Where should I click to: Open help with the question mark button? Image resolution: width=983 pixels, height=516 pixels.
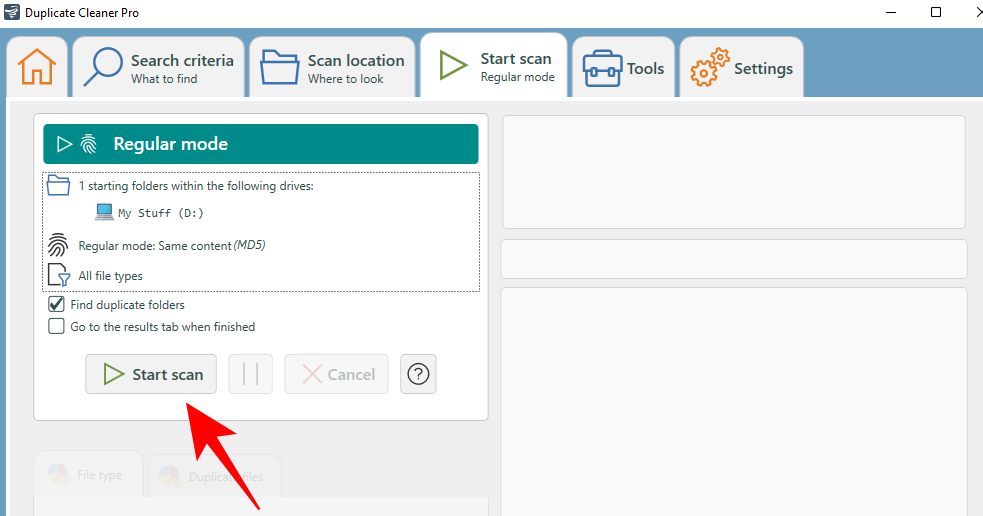[x=418, y=374]
